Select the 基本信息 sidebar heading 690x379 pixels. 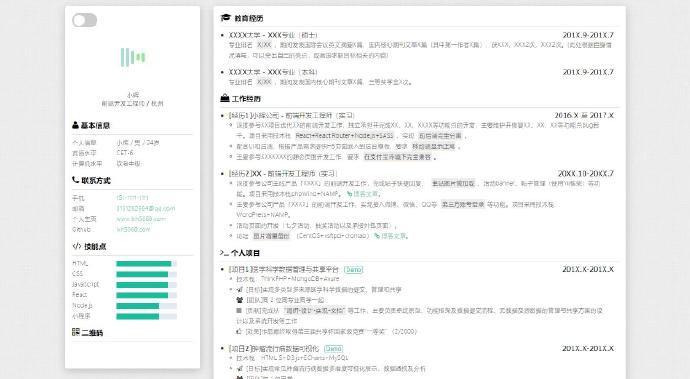[95, 125]
